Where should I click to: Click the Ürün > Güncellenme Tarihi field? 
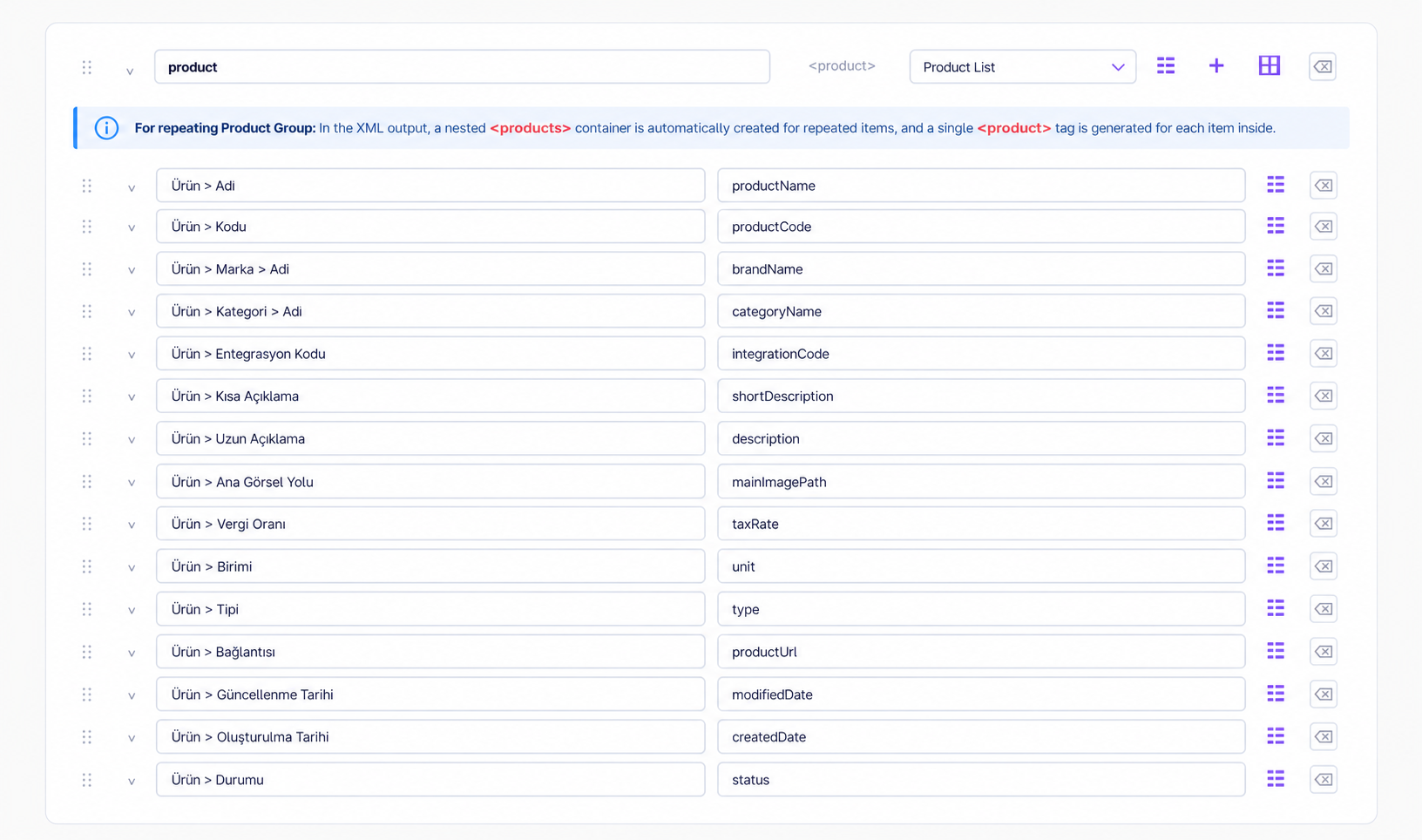430,694
